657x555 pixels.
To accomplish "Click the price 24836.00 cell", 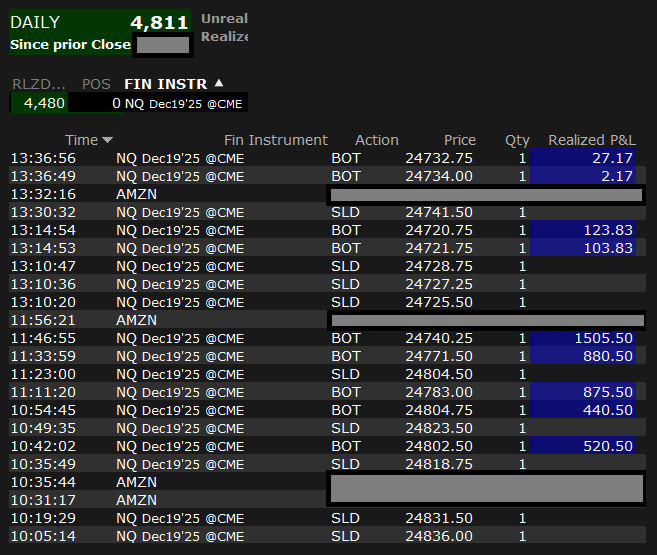I will click(x=439, y=537).
